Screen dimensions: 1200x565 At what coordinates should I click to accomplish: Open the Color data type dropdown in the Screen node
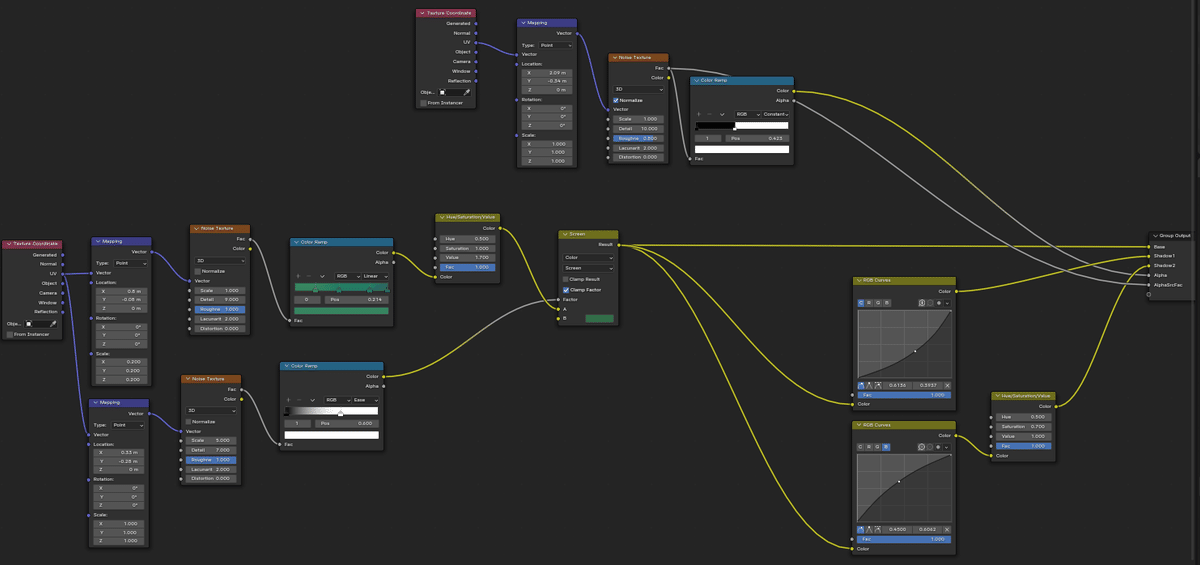pyautogui.click(x=588, y=257)
